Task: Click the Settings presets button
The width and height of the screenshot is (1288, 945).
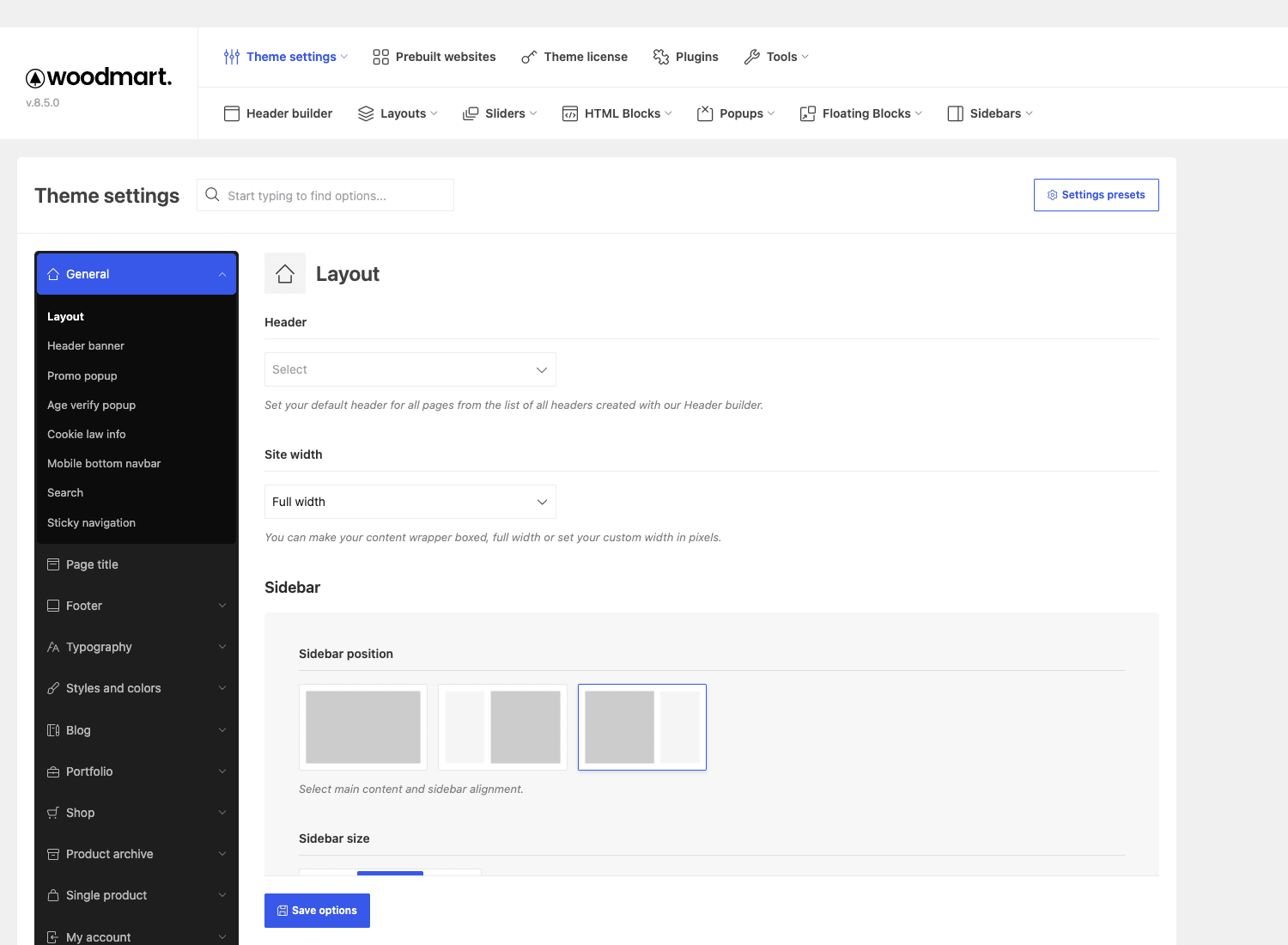Action: coord(1097,195)
